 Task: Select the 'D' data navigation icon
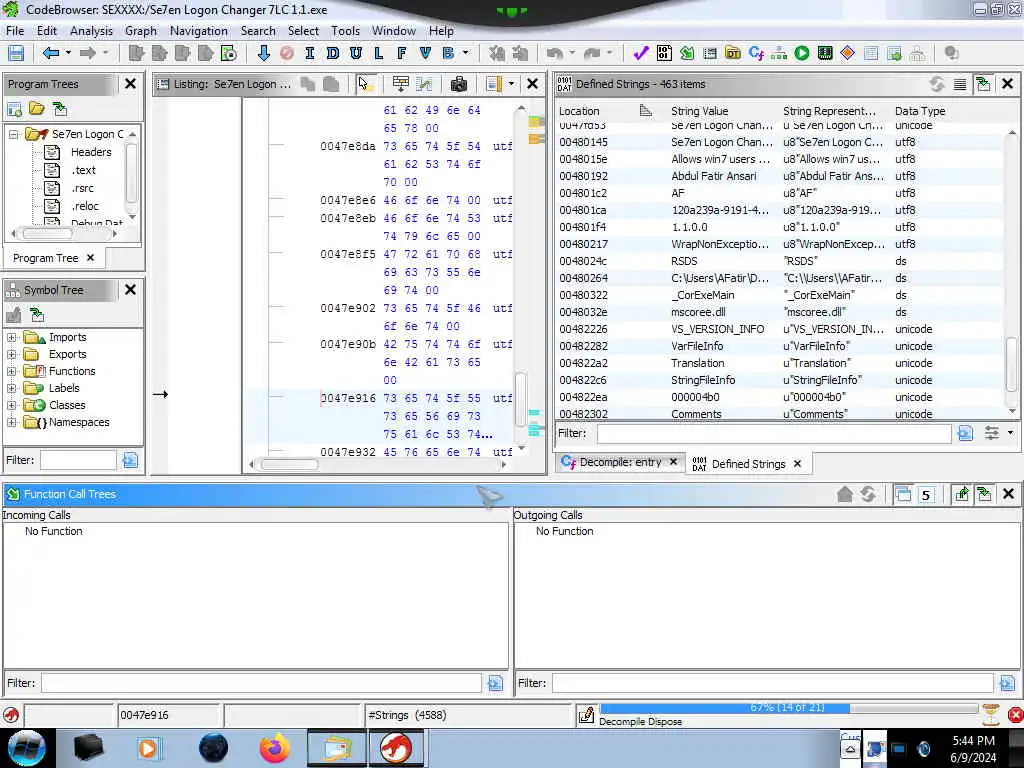[x=332, y=54]
